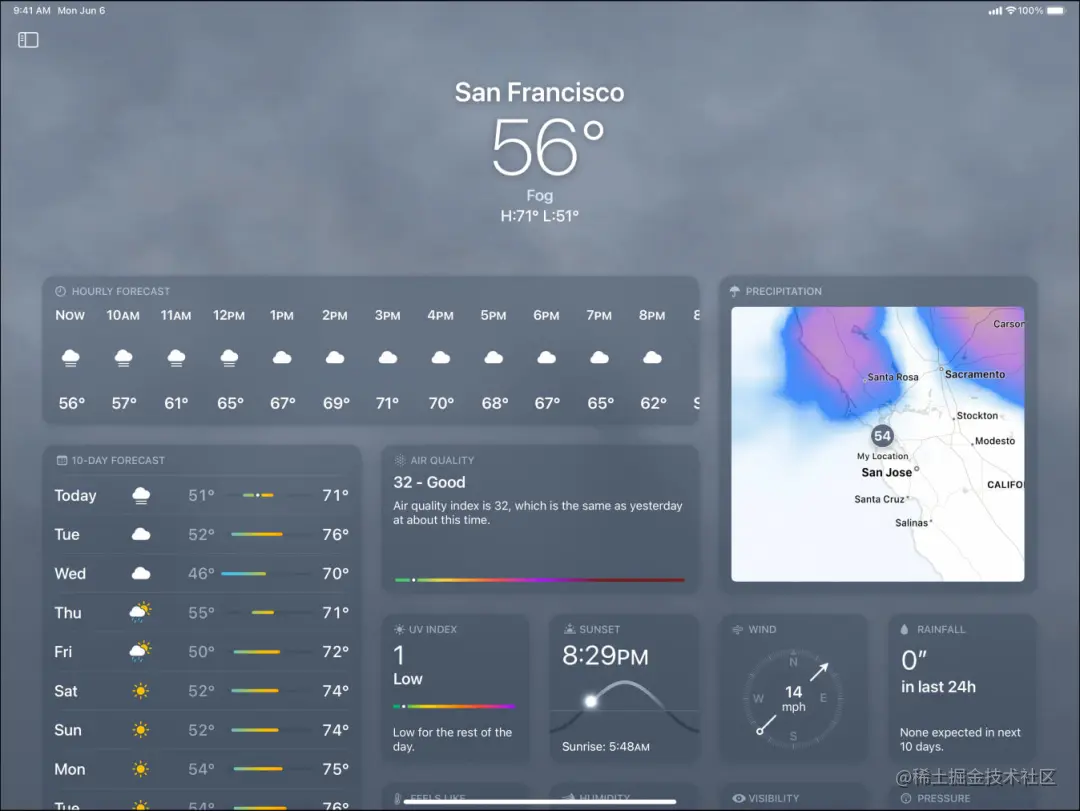Viewport: 1080px width, 811px height.
Task: Tap the battery status icon
Action: pyautogui.click(x=1056, y=10)
